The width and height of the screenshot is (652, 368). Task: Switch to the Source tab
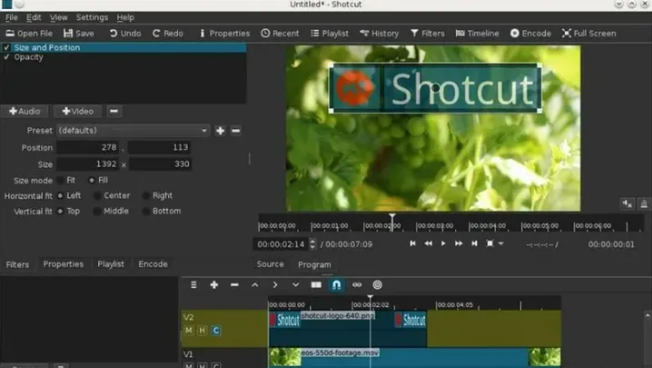[x=270, y=264]
